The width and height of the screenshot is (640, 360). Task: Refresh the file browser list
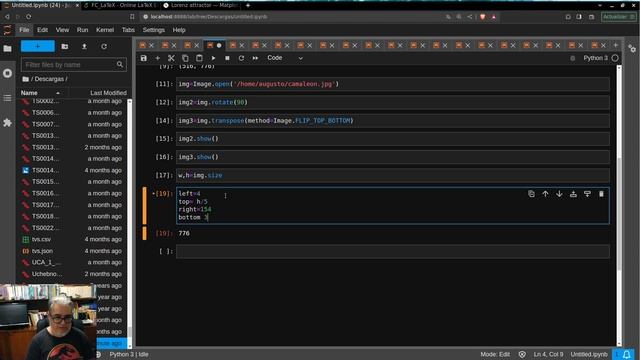click(x=104, y=47)
